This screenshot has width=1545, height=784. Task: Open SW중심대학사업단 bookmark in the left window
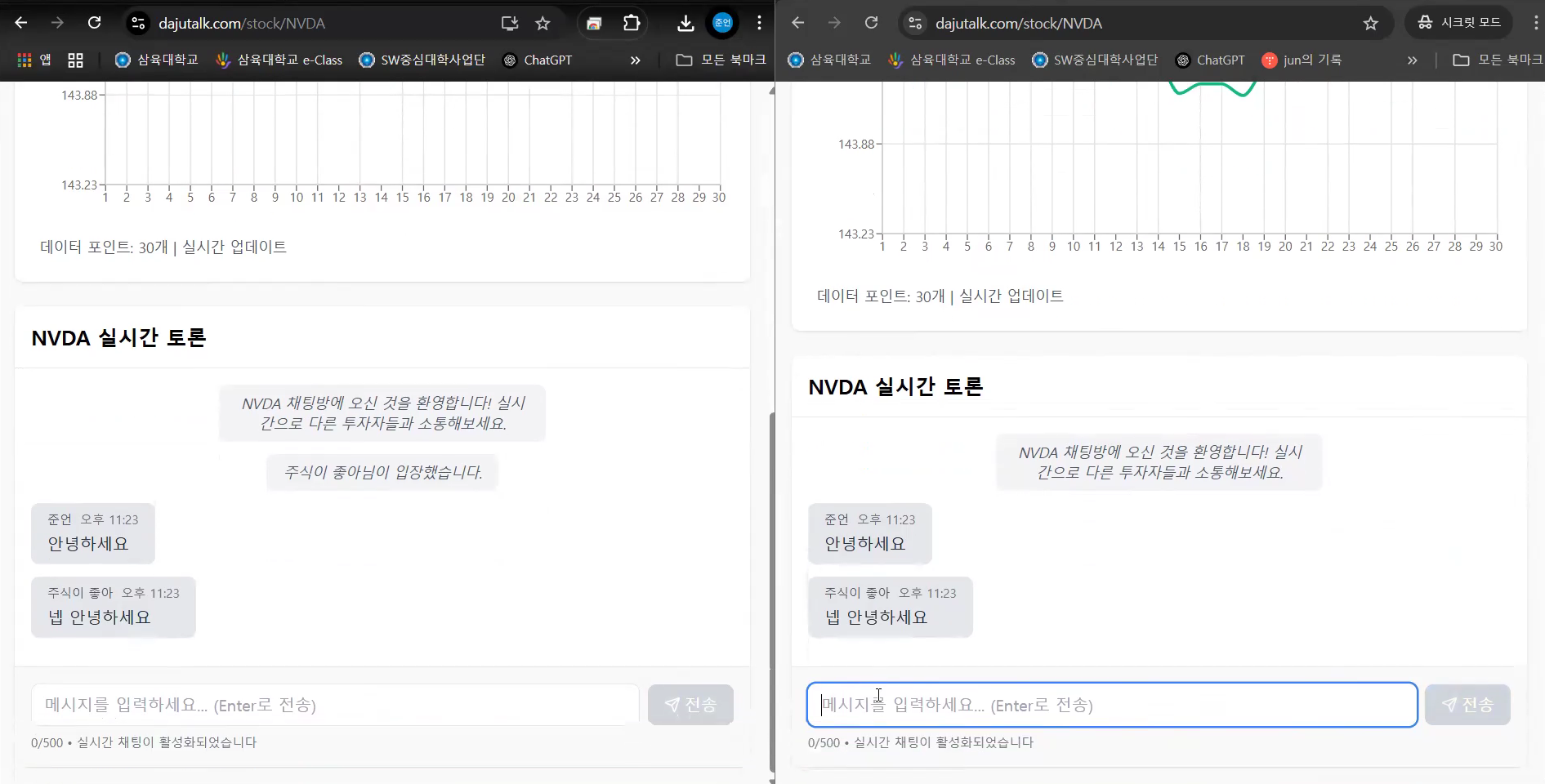click(x=422, y=60)
